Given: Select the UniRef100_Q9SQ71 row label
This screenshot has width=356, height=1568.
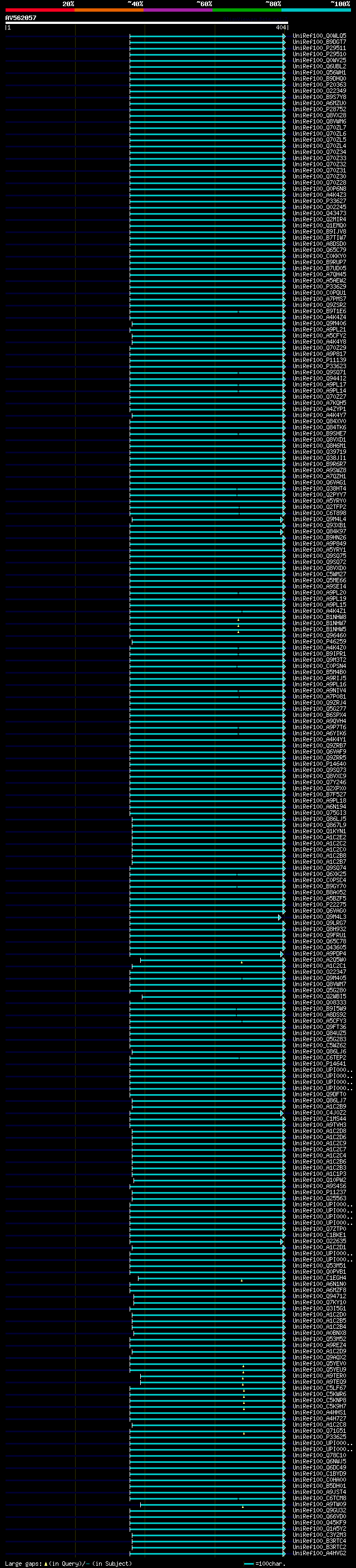Looking at the screenshot, I should click(x=319, y=373).
